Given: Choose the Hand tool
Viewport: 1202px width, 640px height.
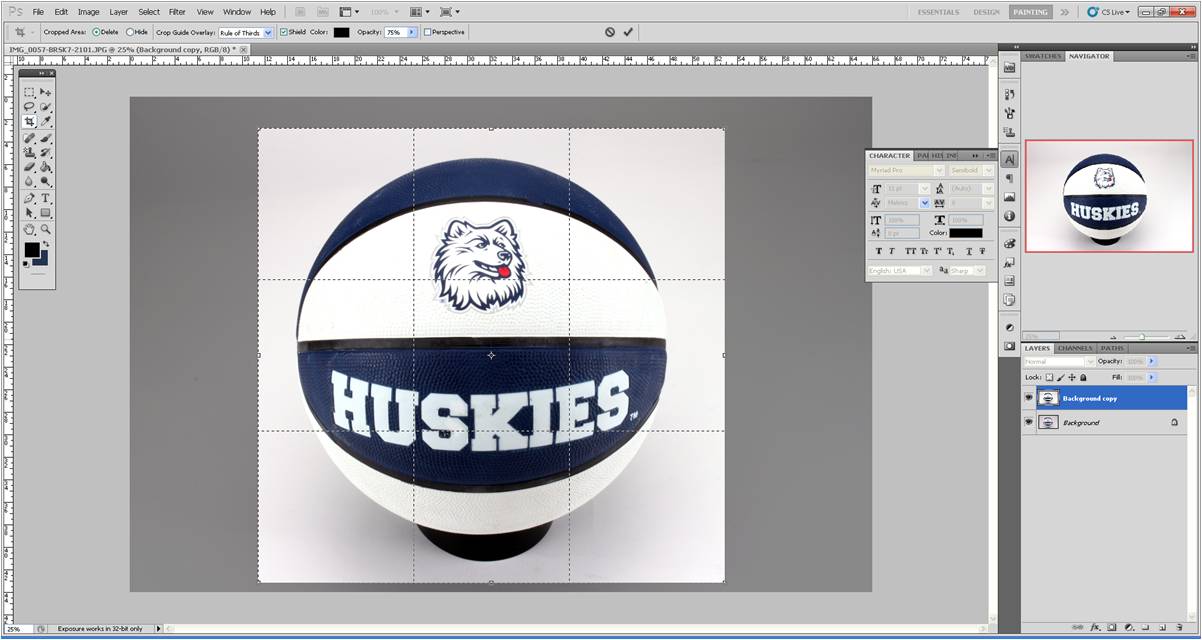Looking at the screenshot, I should click(x=29, y=229).
